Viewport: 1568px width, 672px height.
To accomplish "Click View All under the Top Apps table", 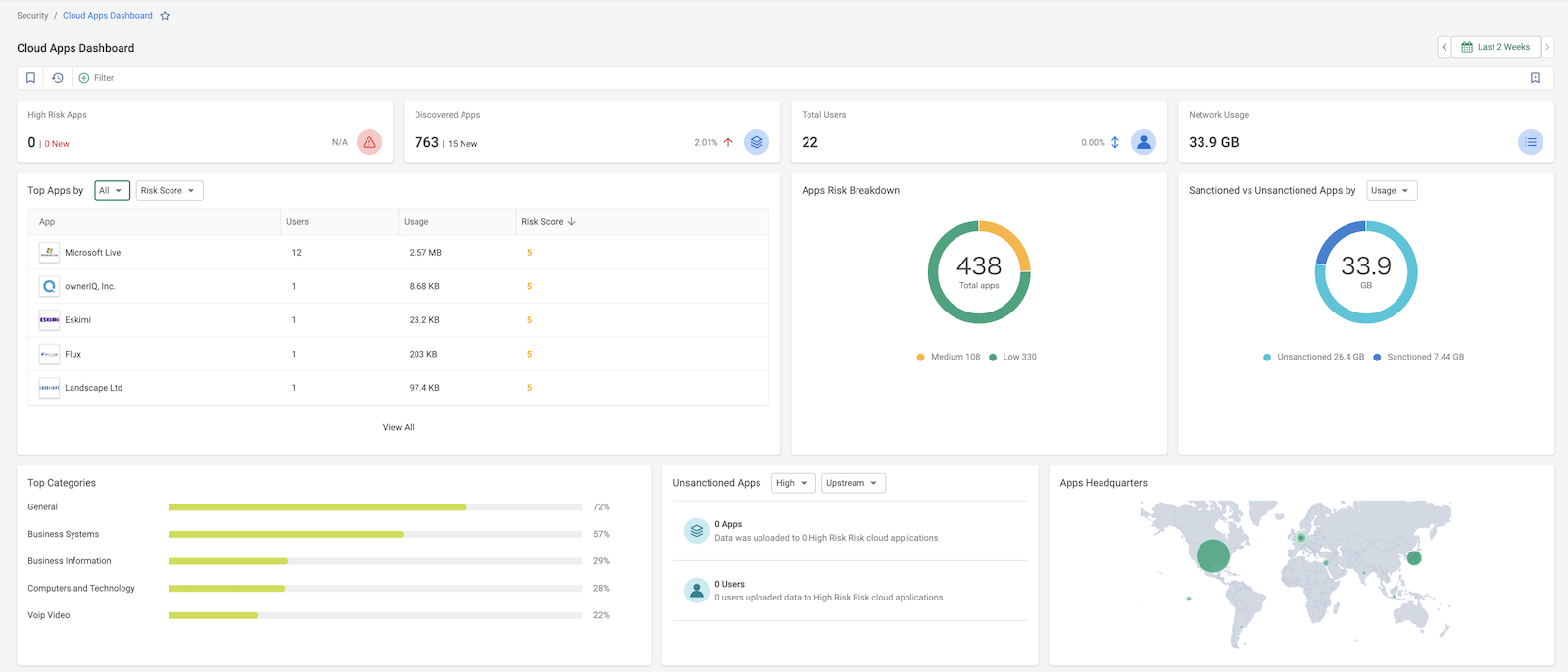I will coord(399,427).
